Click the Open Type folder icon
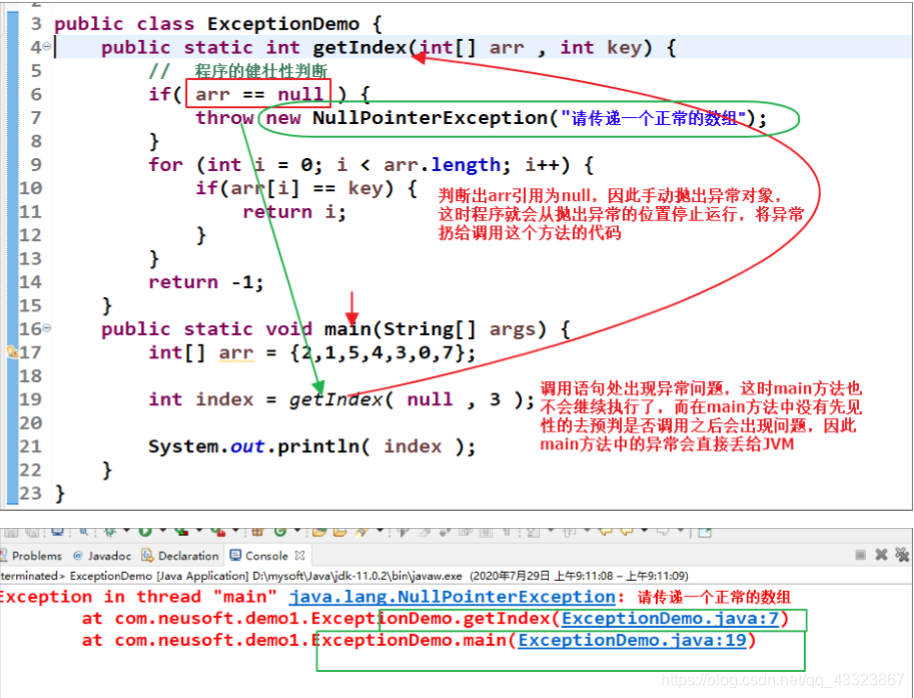The width and height of the screenshot is (914, 698). [319, 531]
